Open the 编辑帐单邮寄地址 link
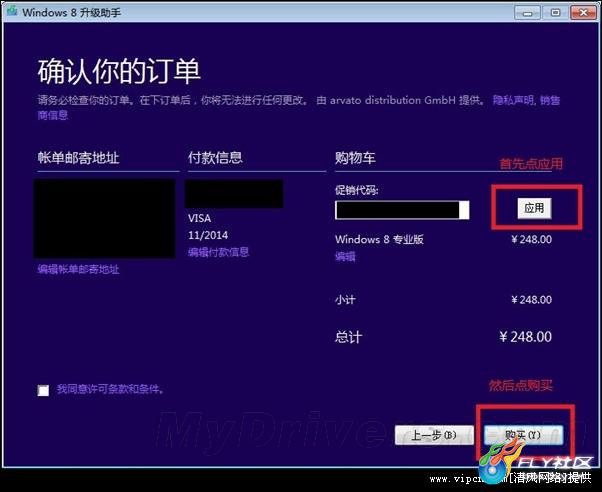Image resolution: width=602 pixels, height=492 pixels. (x=78, y=269)
